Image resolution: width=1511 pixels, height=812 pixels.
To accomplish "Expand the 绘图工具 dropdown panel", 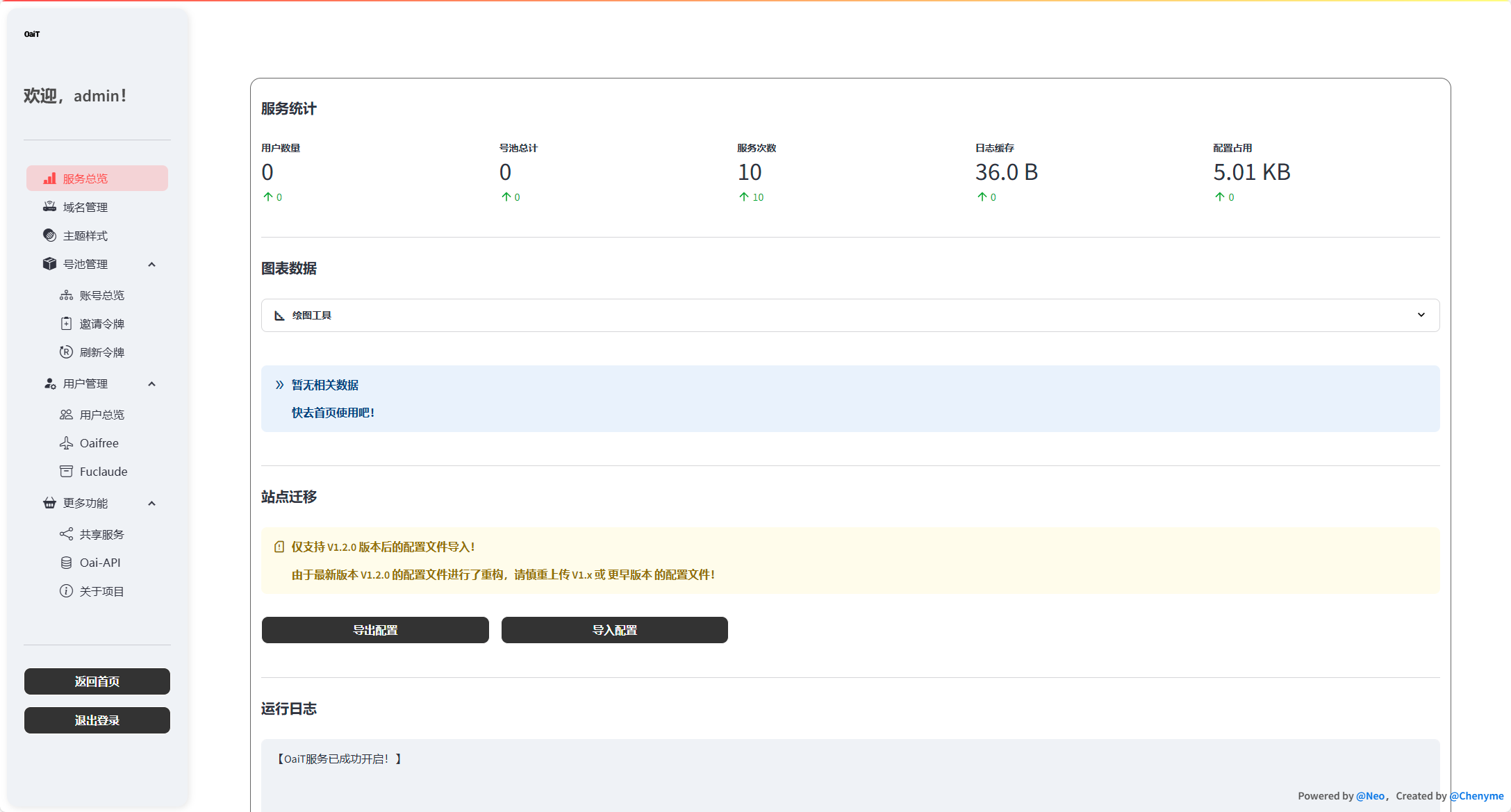I will pyautogui.click(x=850, y=315).
